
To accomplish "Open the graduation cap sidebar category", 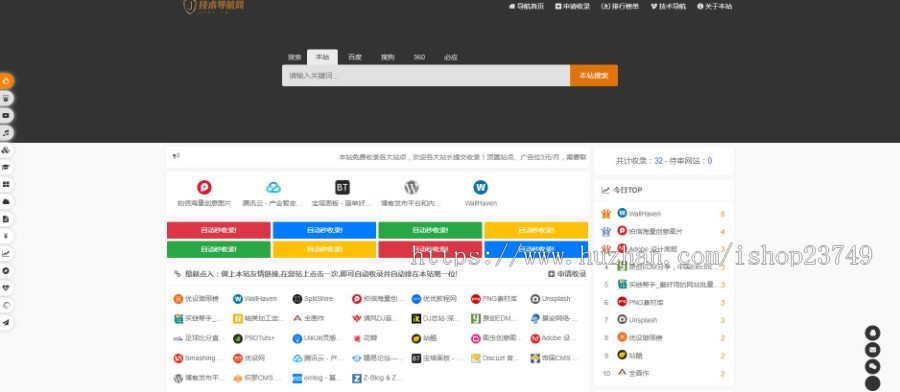I will (6, 167).
